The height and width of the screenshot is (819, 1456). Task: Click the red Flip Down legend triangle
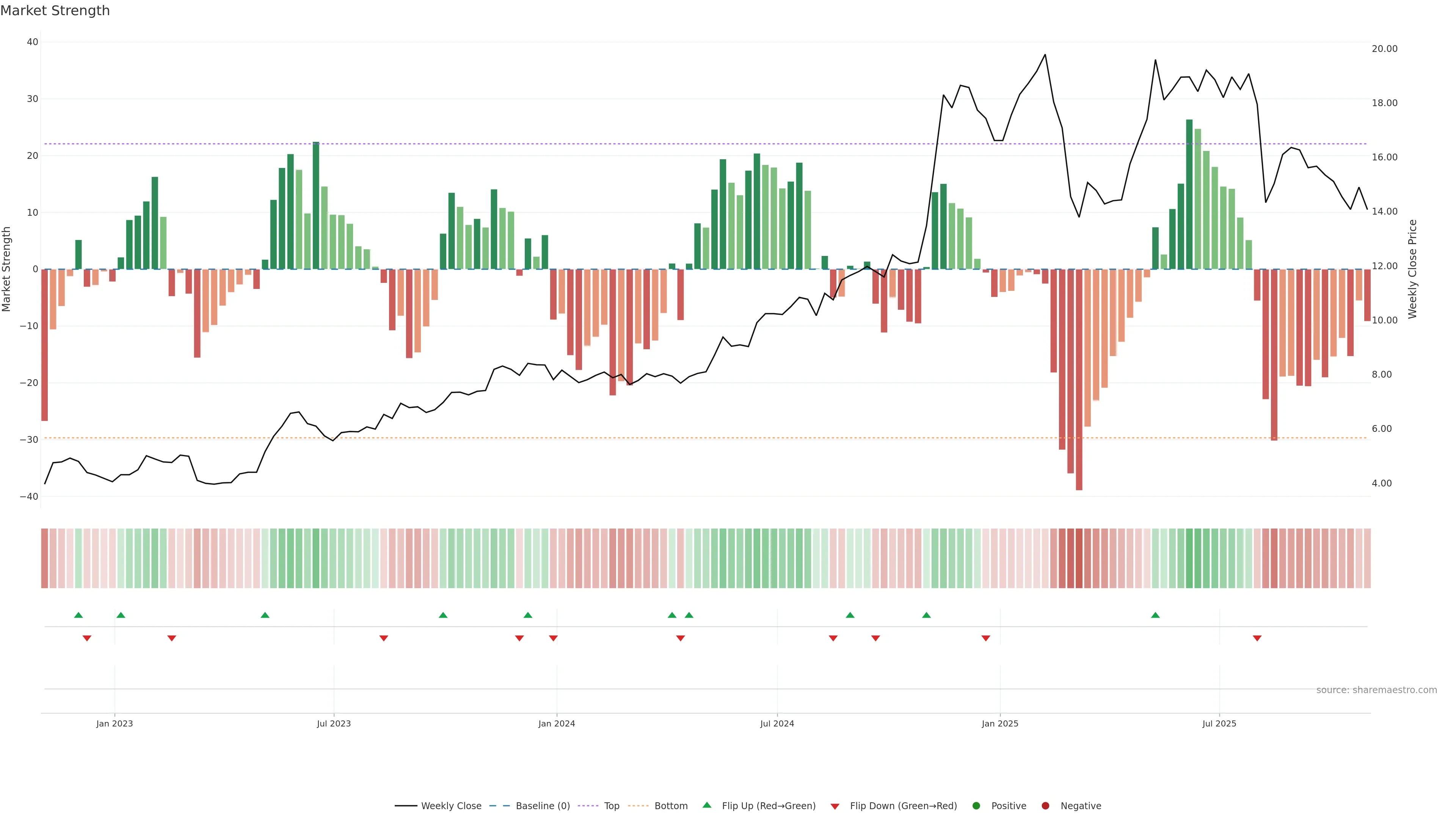pyautogui.click(x=835, y=806)
